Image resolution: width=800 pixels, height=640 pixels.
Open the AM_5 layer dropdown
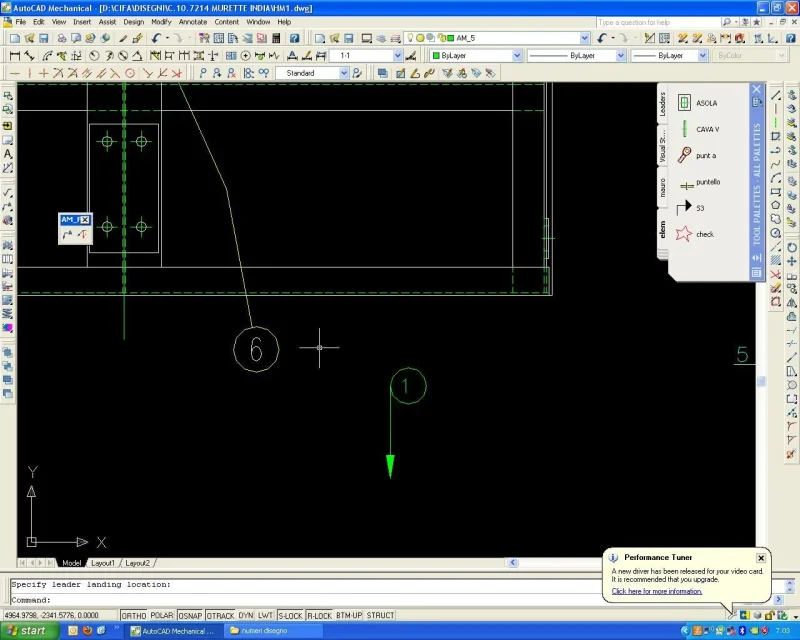click(x=585, y=38)
